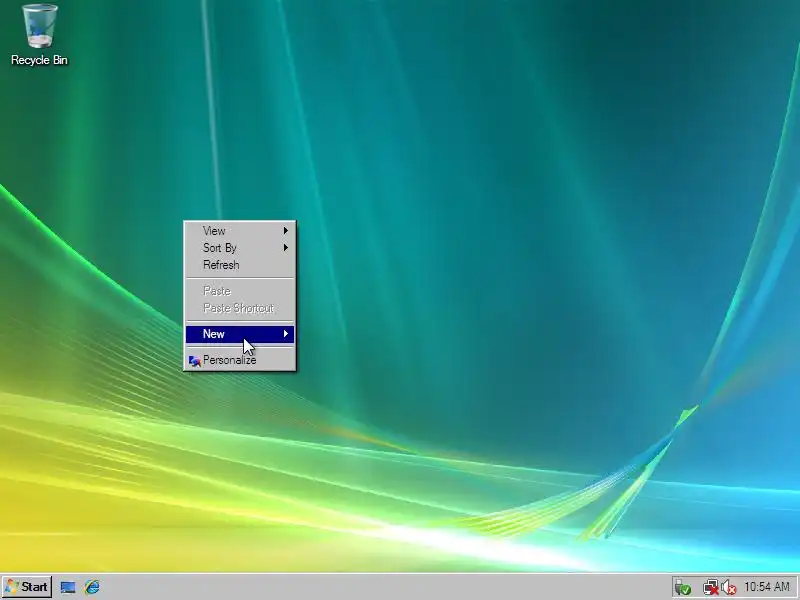Choose Personalize from the context menu
Viewport: 800px width, 600px height.
(240, 360)
